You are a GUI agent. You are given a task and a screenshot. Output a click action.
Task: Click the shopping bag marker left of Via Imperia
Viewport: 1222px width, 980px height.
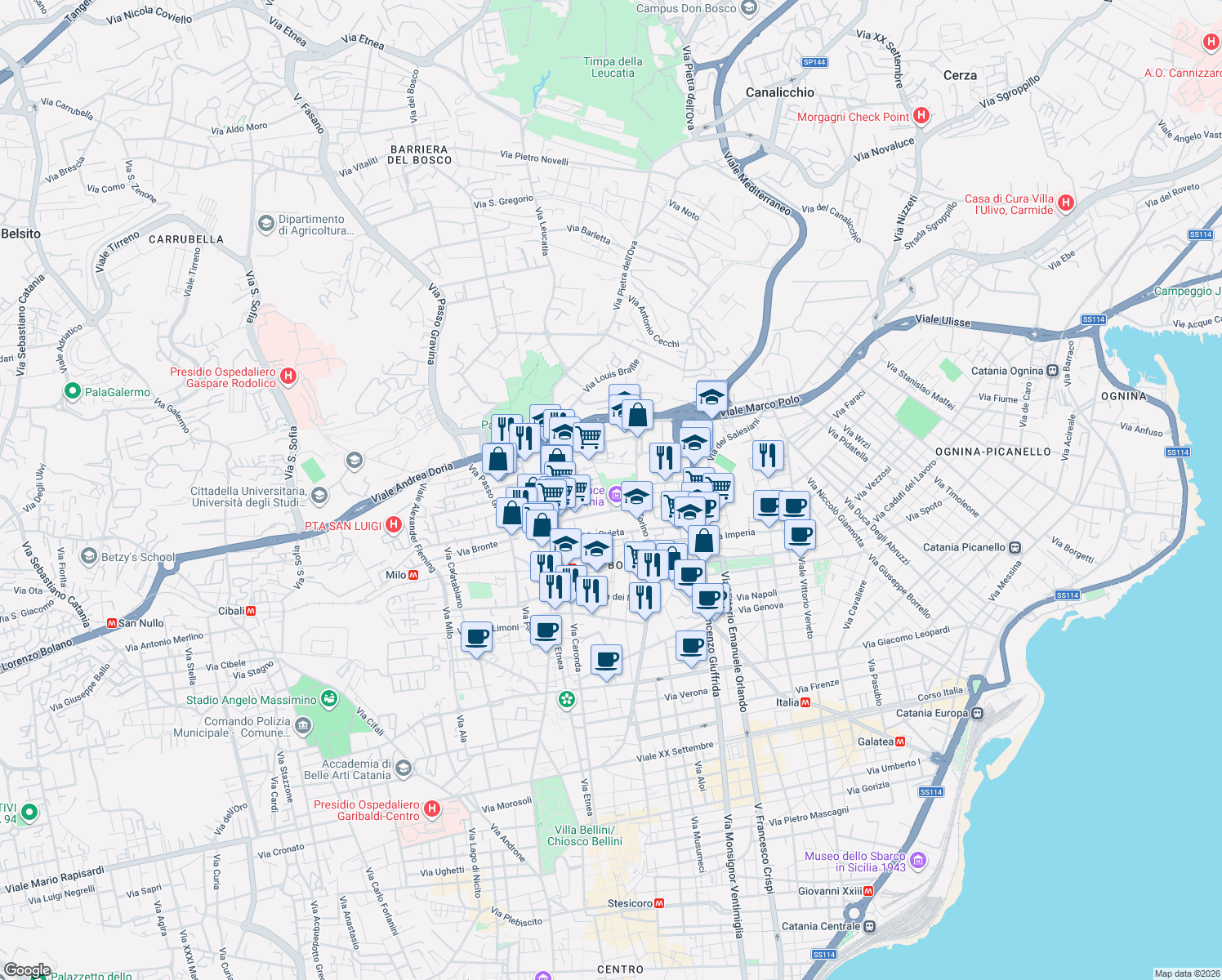click(x=704, y=541)
